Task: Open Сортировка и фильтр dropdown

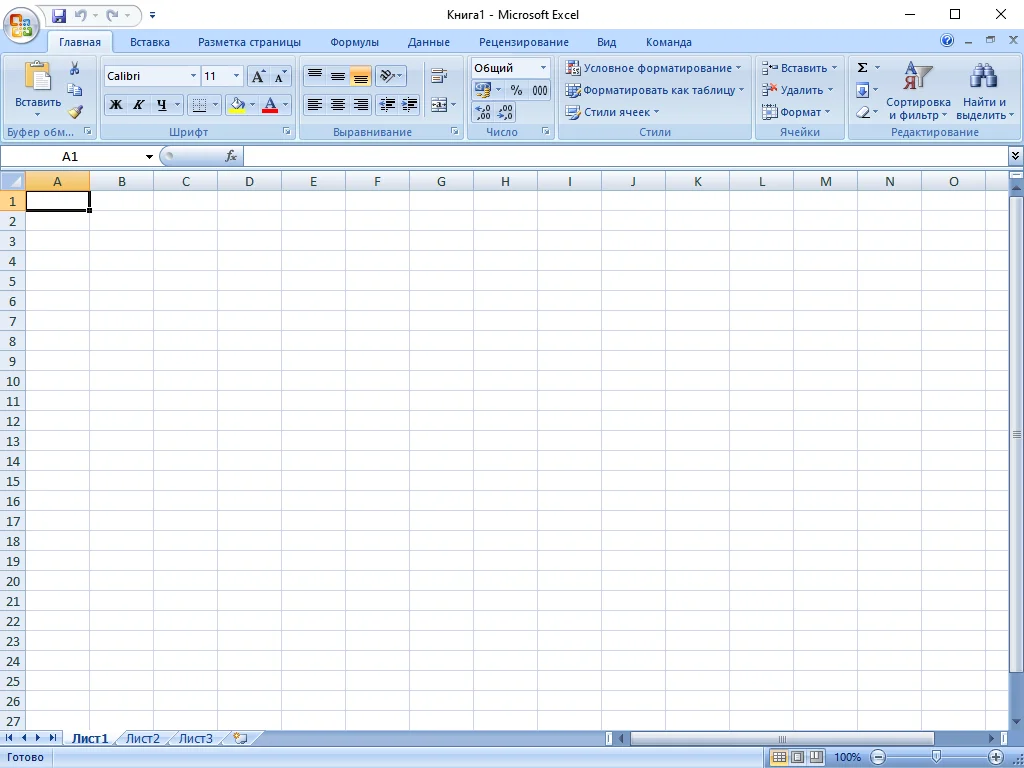Action: coord(918,90)
